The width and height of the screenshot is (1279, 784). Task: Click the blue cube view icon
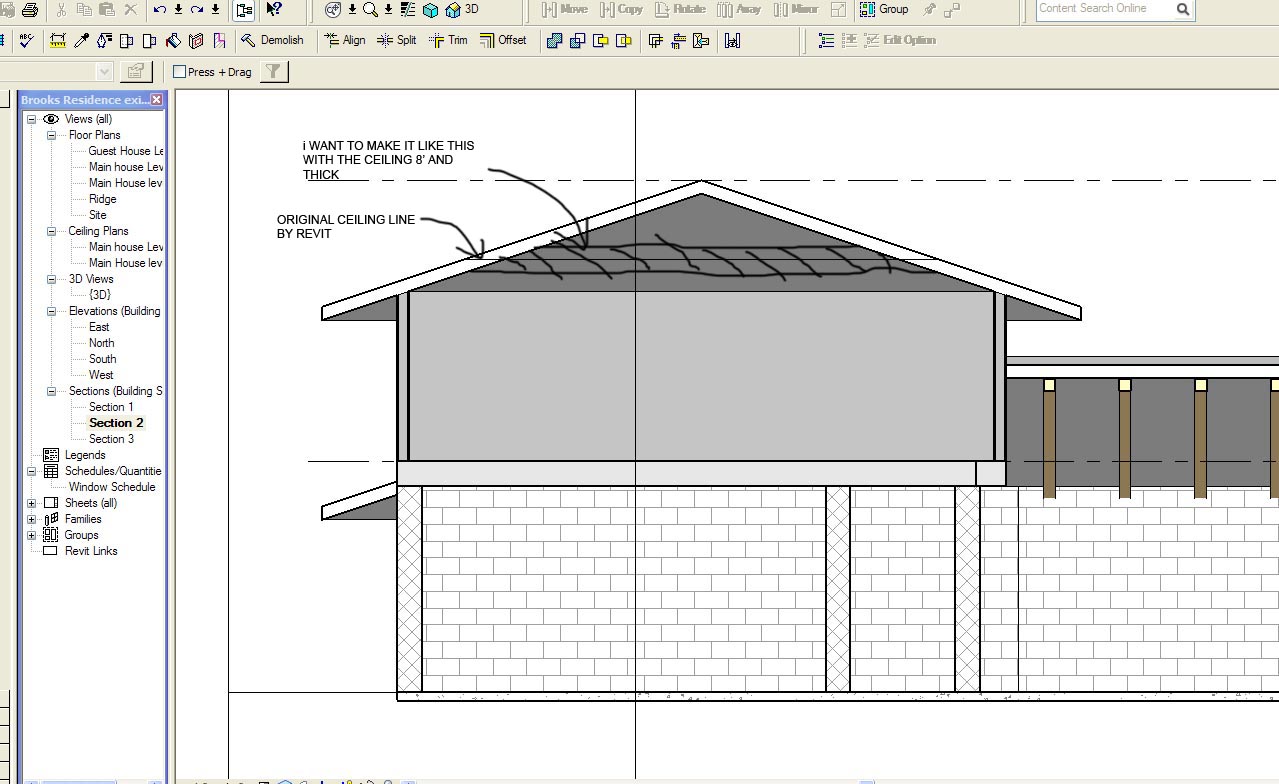point(430,10)
